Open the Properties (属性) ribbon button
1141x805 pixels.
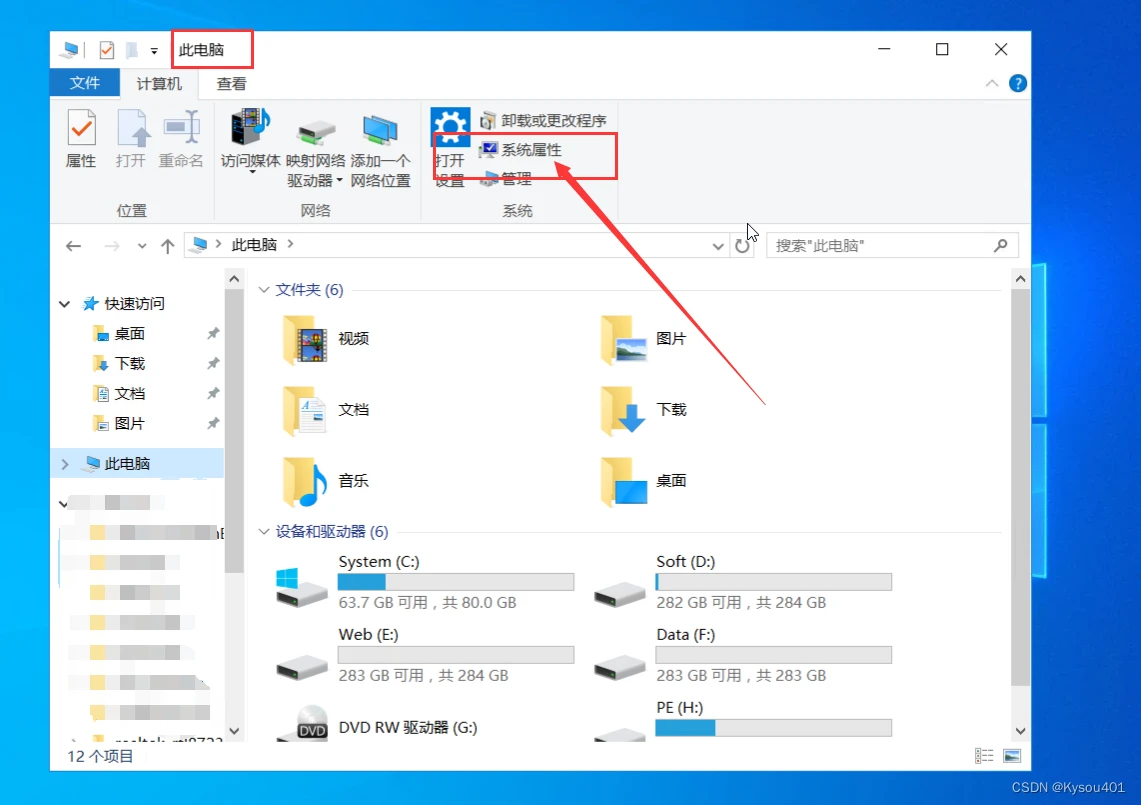click(81, 139)
